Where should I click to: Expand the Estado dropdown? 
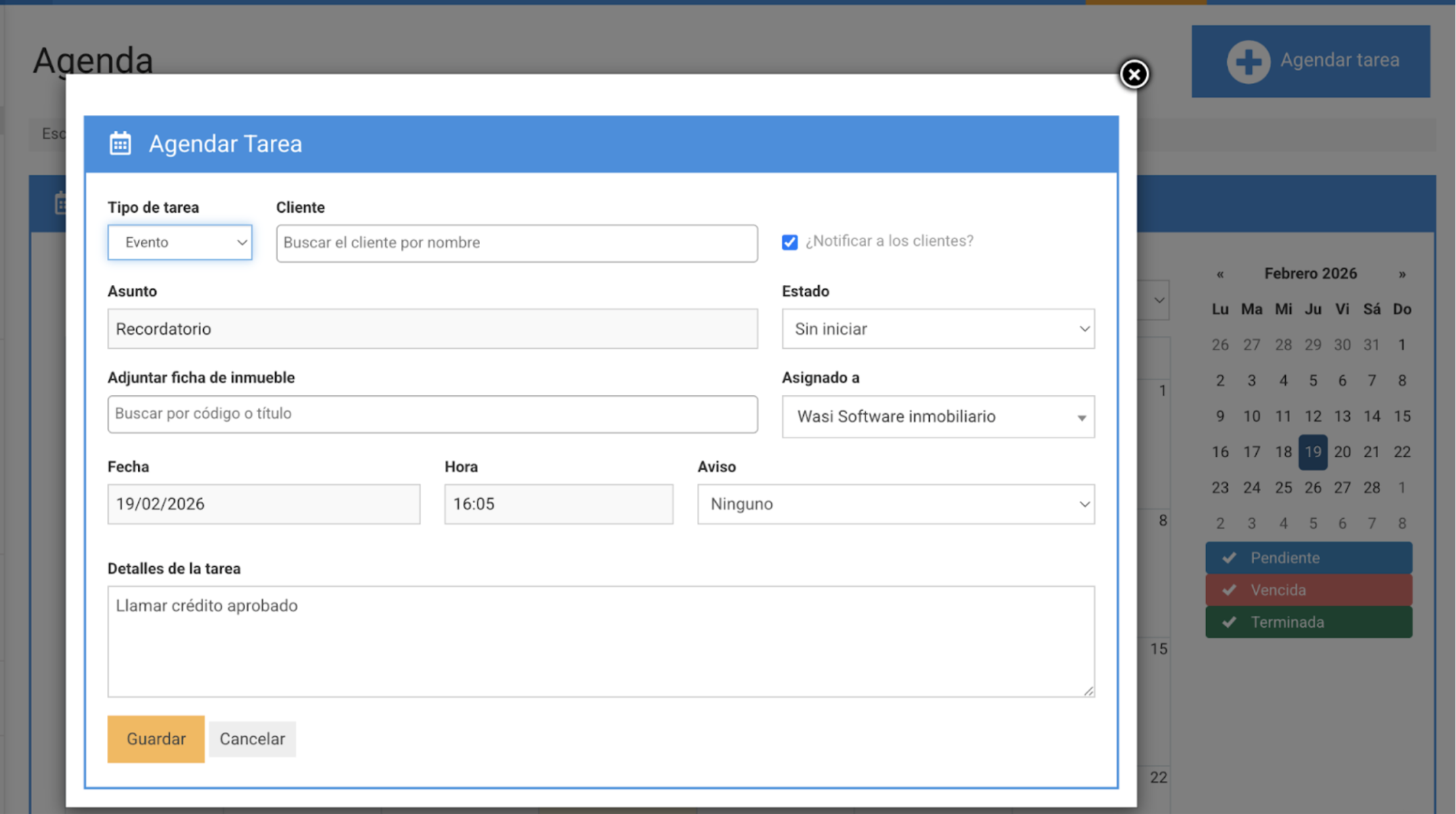(937, 329)
